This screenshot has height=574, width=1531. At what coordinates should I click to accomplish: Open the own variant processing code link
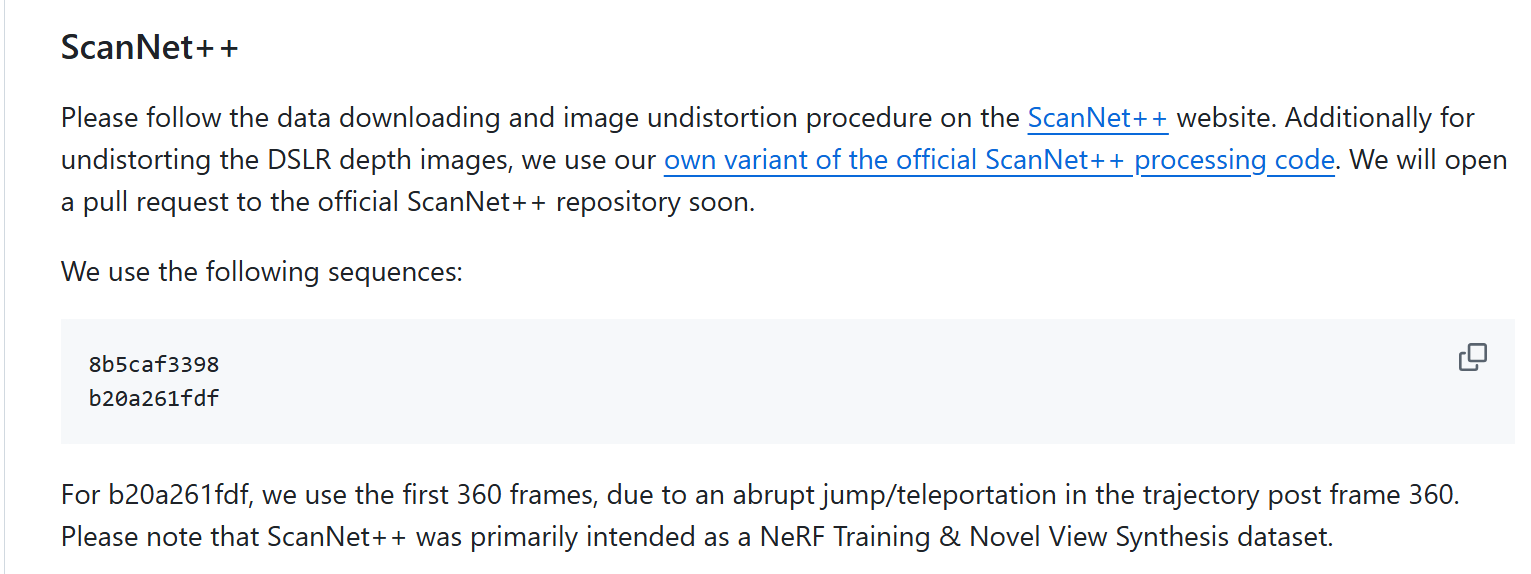tap(999, 160)
